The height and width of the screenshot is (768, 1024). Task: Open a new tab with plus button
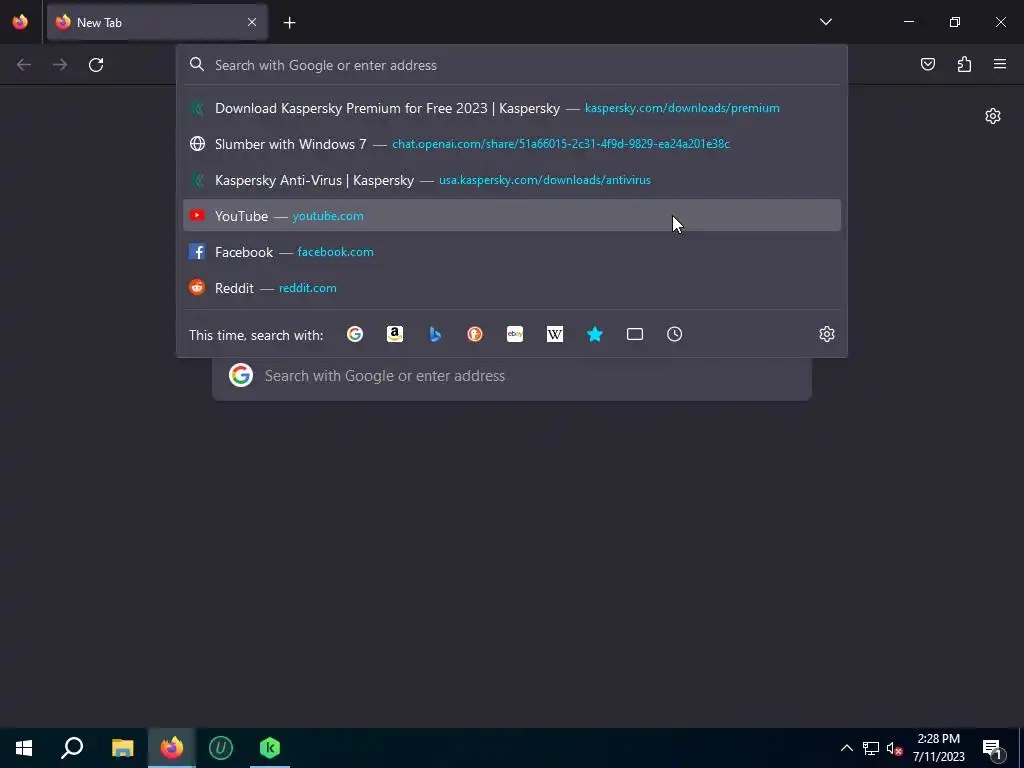289,23
